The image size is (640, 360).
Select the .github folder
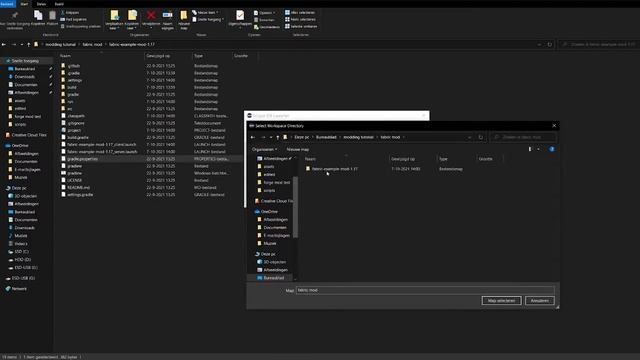(73, 66)
